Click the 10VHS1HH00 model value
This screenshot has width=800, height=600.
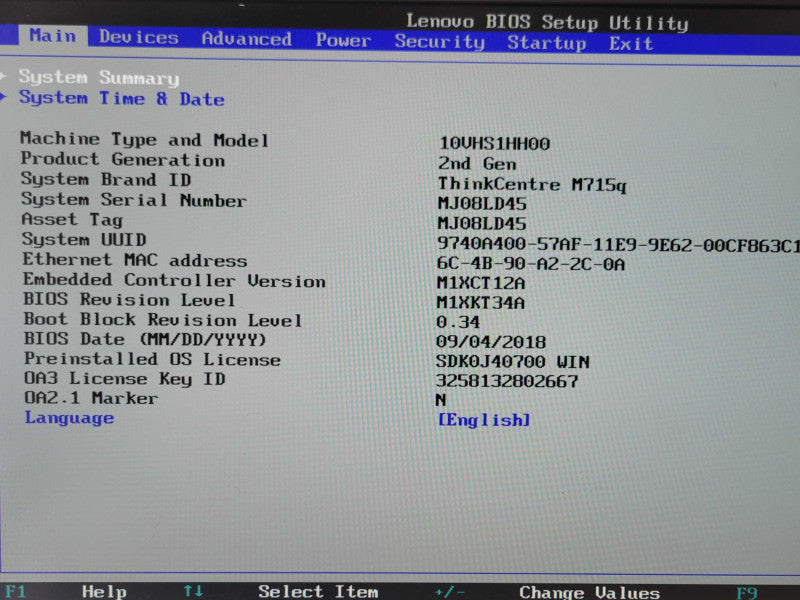pos(494,143)
